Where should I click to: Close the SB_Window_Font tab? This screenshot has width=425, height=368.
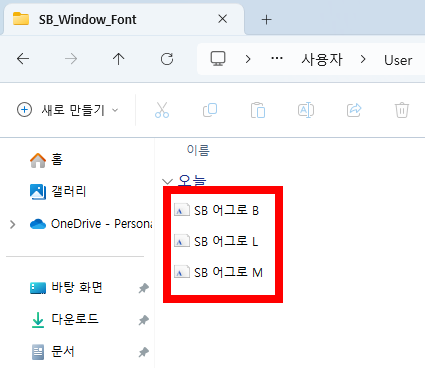(223, 19)
